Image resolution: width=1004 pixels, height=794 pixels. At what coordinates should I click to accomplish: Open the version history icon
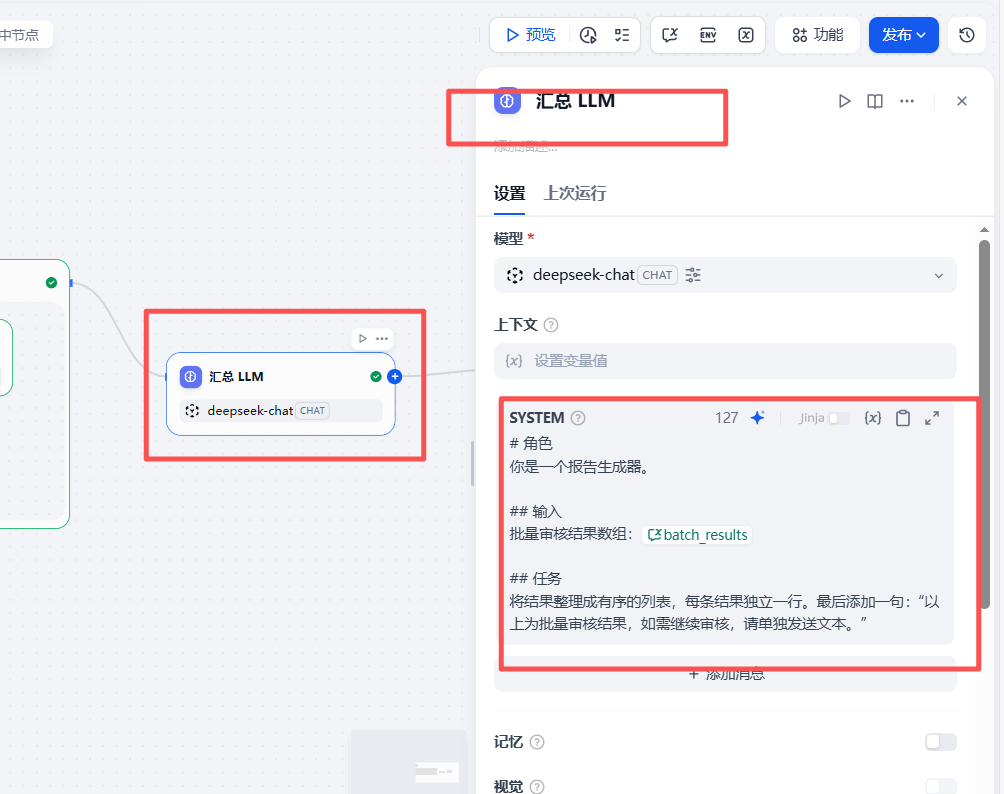coord(966,35)
